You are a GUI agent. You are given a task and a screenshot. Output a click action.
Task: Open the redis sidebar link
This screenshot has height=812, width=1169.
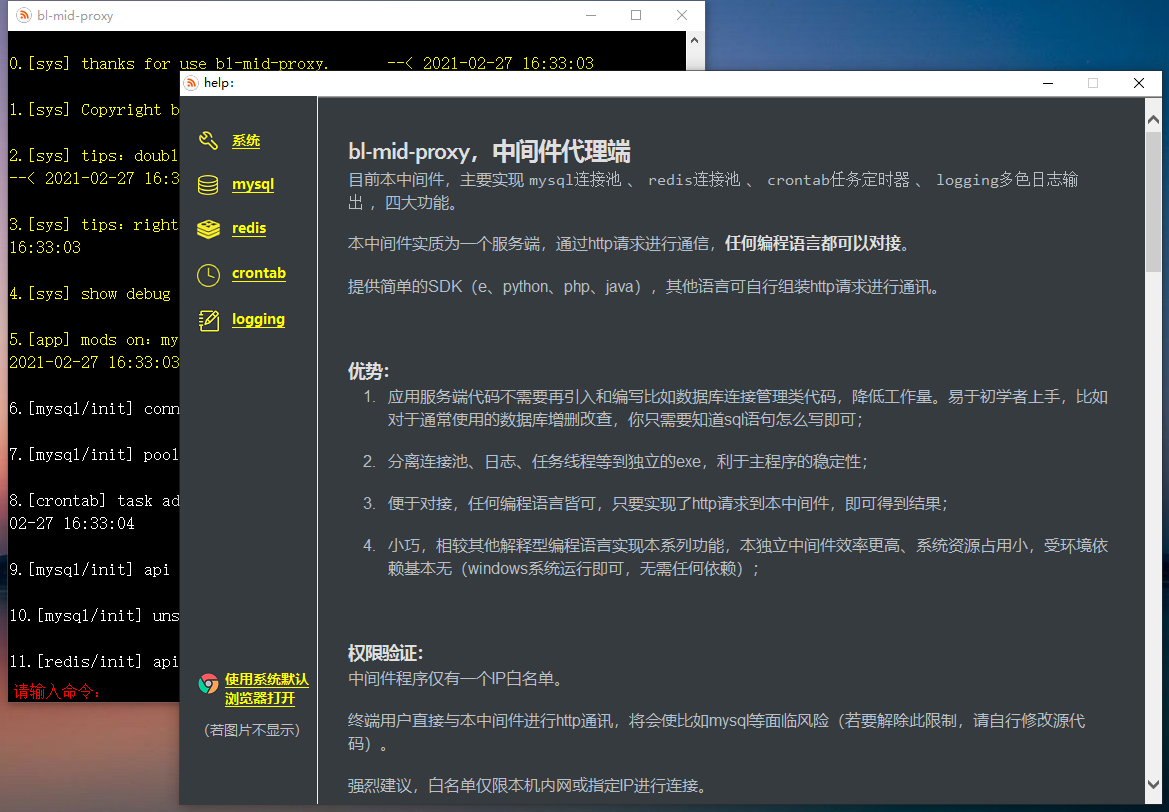tap(249, 228)
